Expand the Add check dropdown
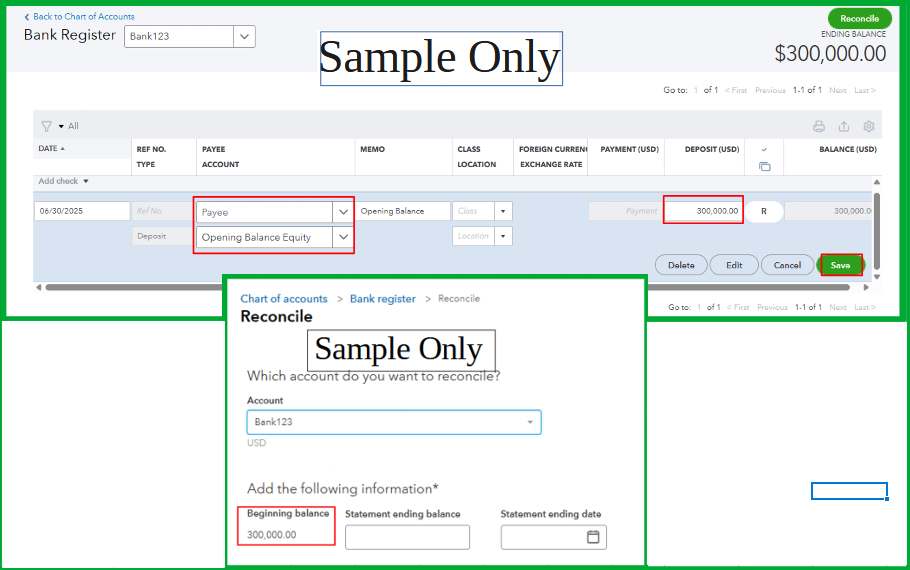 (x=86, y=181)
